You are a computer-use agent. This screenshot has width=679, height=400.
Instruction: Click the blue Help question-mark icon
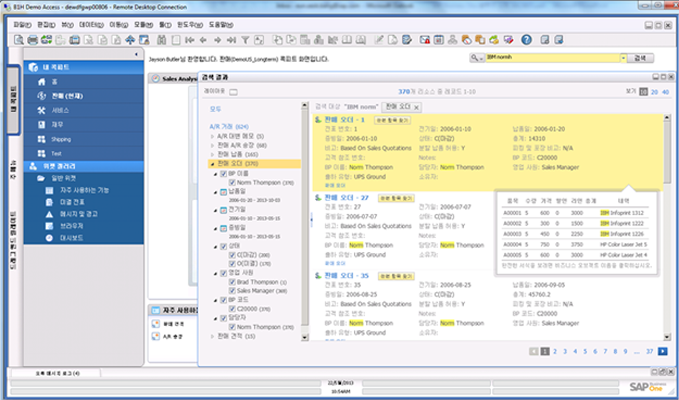[x=526, y=40]
